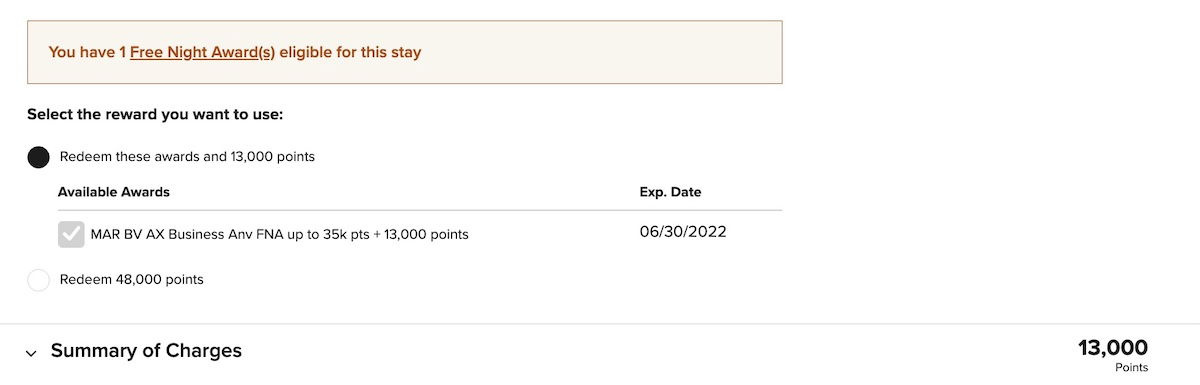Open the Free Night Award(s) link
This screenshot has width=1200, height=385.
click(202, 52)
